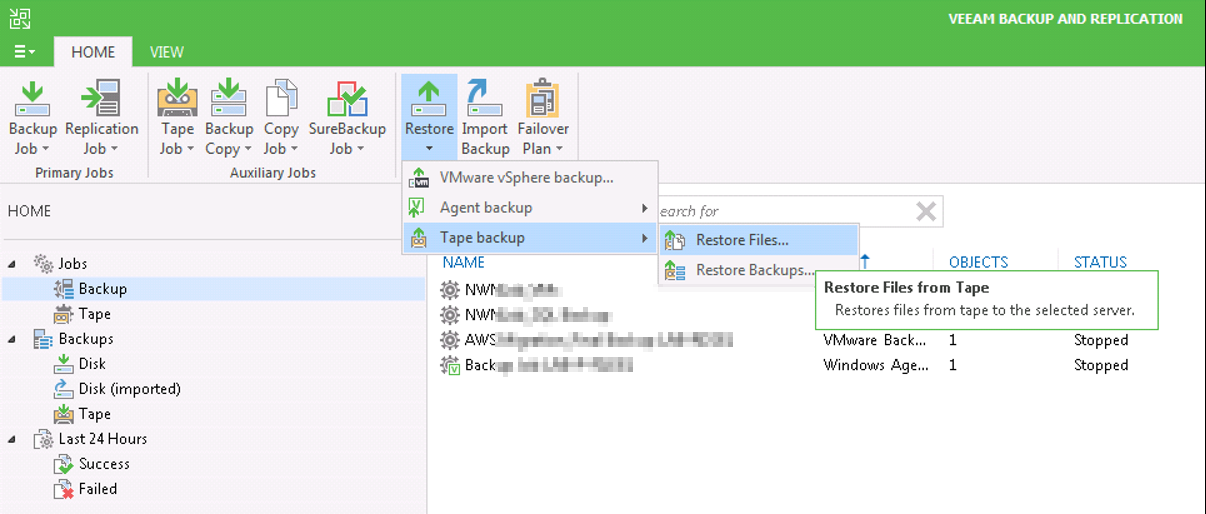This screenshot has width=1206, height=514.
Task: Open the main application menu button
Action: (24, 51)
